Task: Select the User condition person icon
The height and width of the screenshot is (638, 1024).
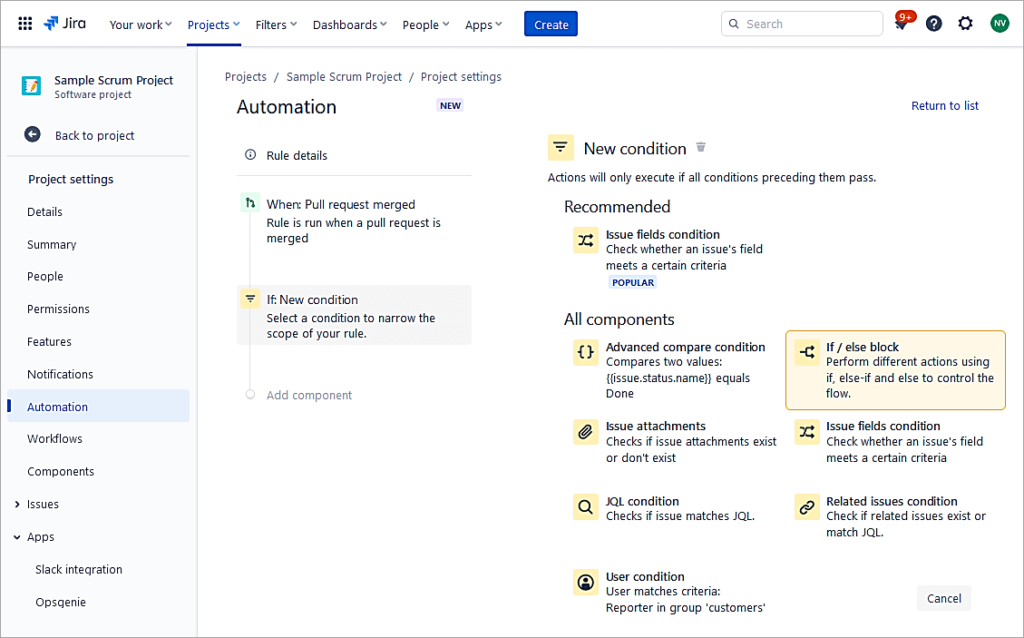Action: [585, 582]
